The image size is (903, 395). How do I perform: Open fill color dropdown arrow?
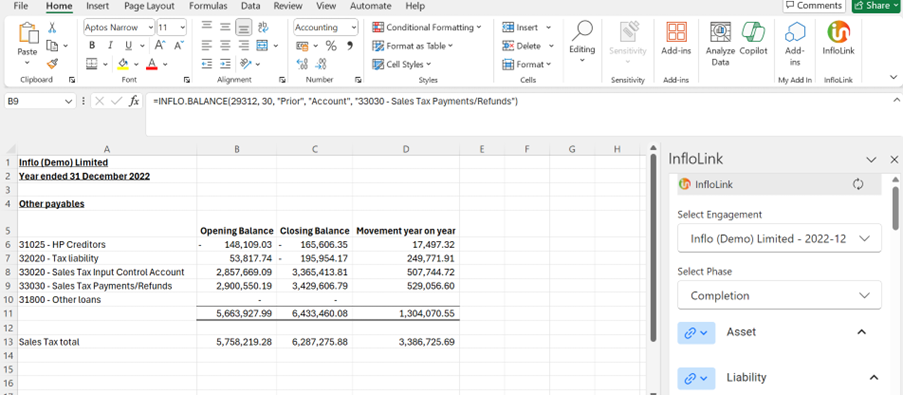click(136, 64)
